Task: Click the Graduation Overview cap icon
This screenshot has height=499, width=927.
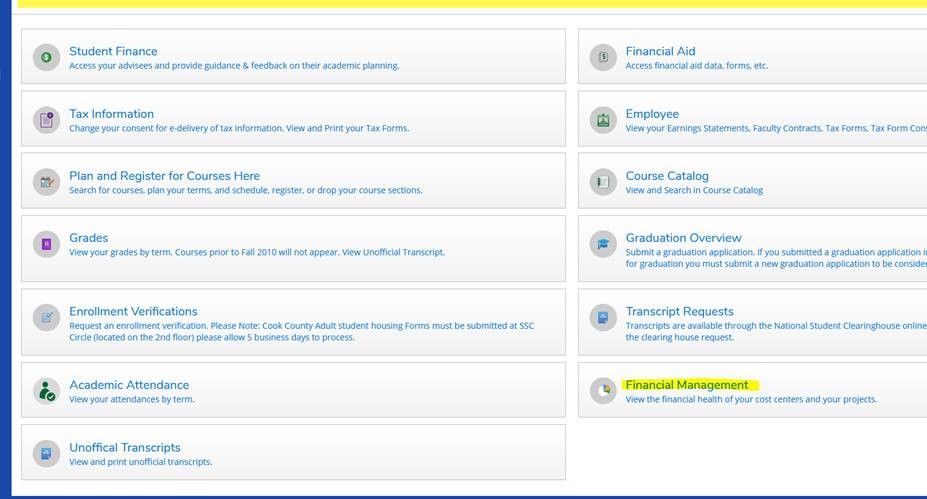Action: [603, 244]
